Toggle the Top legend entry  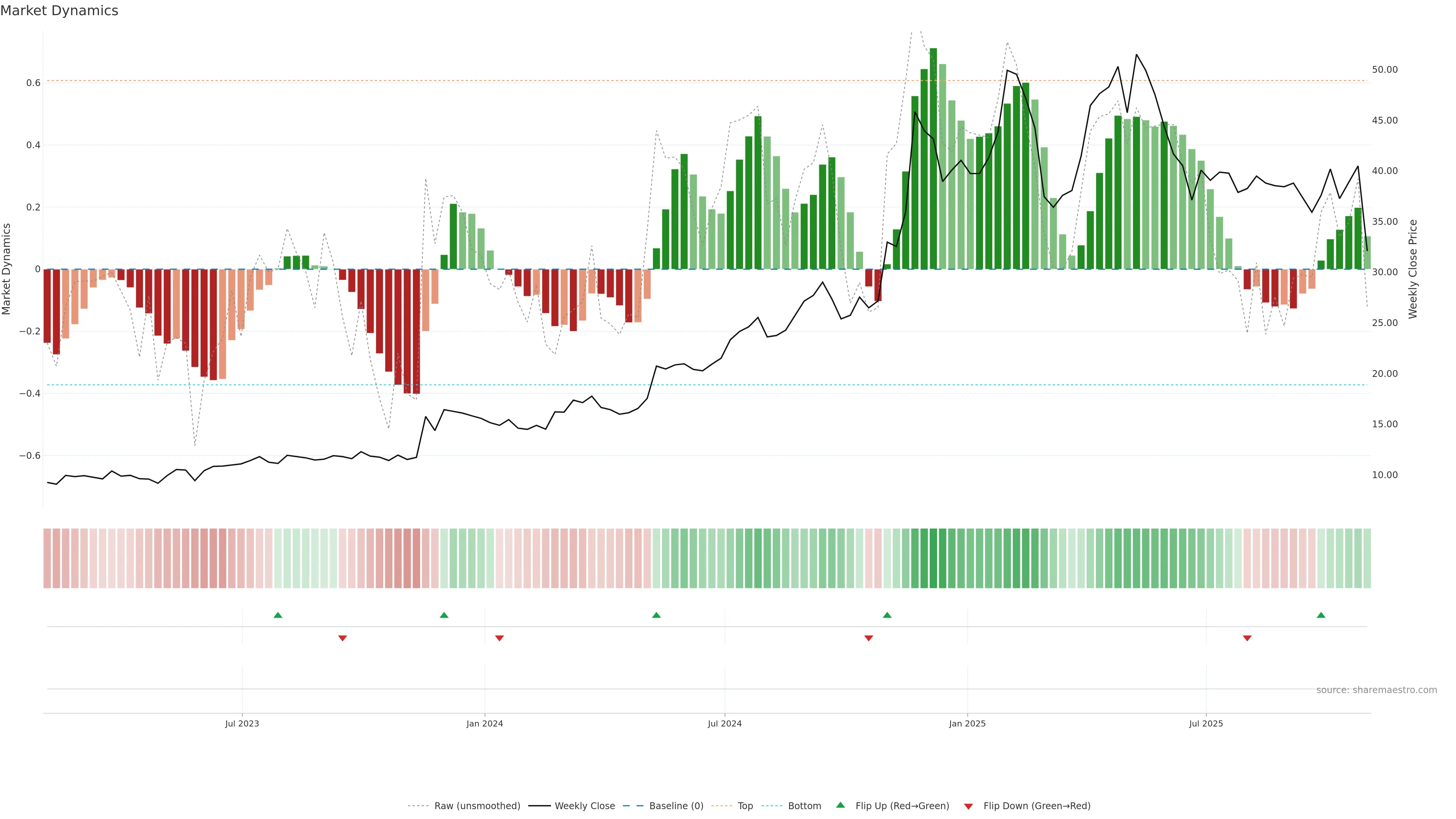click(745, 806)
